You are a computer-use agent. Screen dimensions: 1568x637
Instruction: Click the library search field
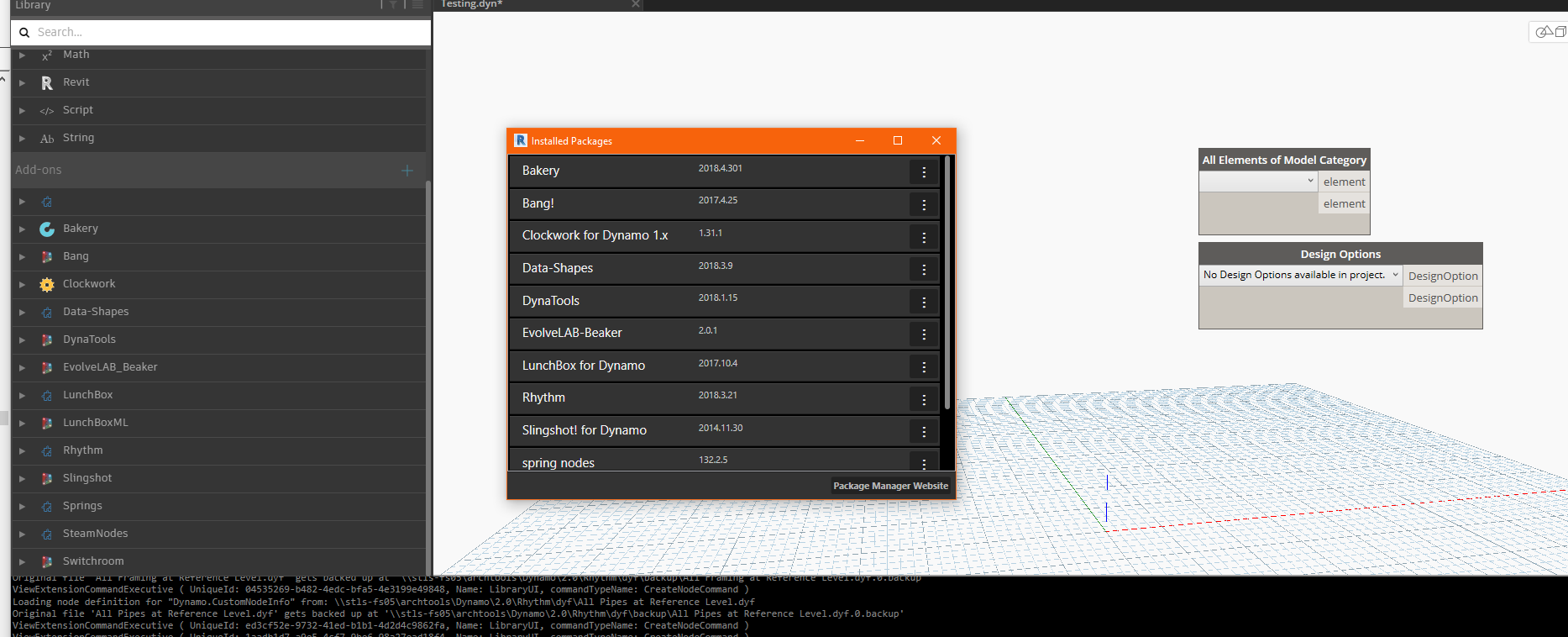tap(221, 32)
